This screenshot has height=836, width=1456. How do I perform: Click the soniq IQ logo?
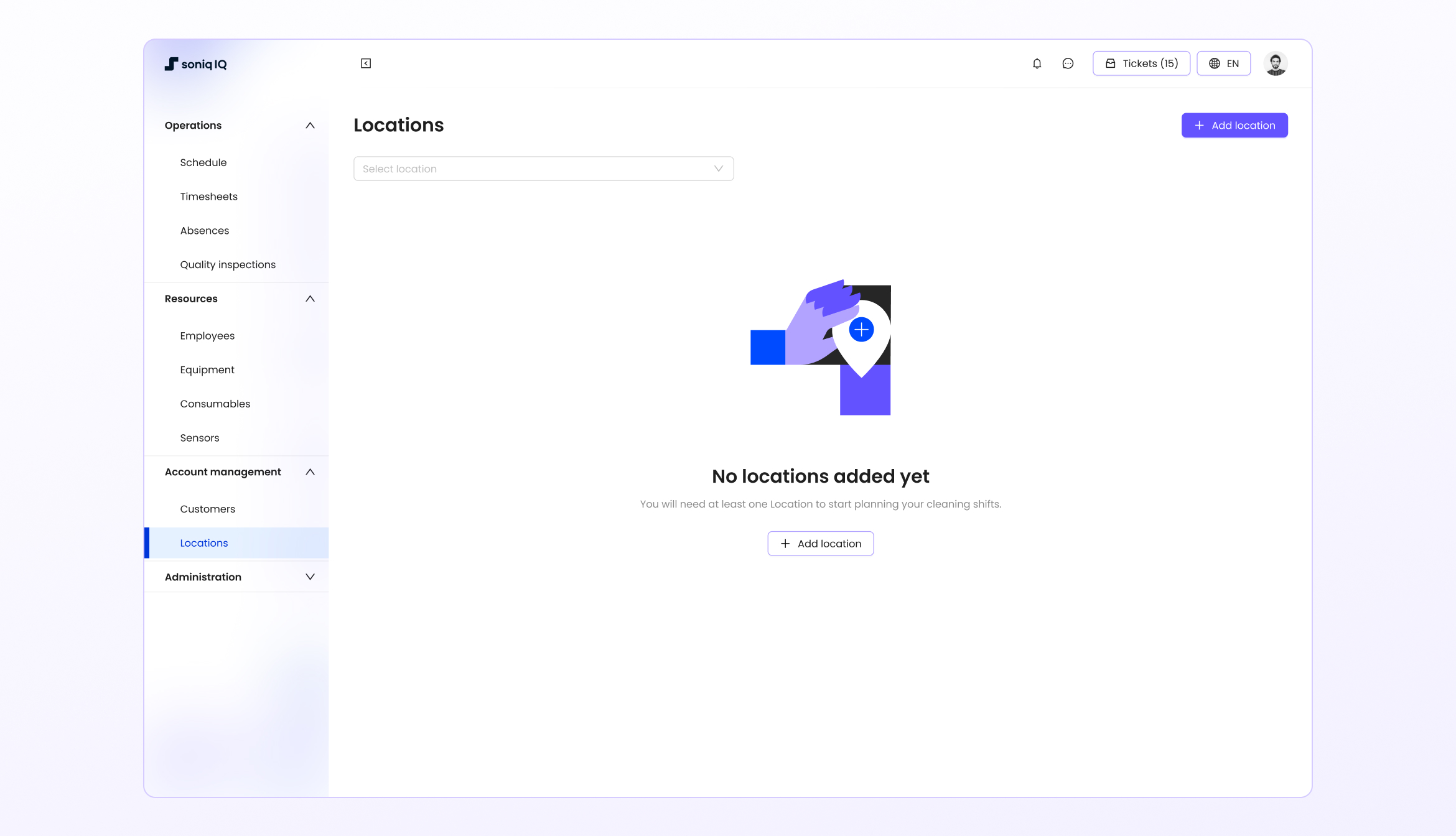(196, 64)
